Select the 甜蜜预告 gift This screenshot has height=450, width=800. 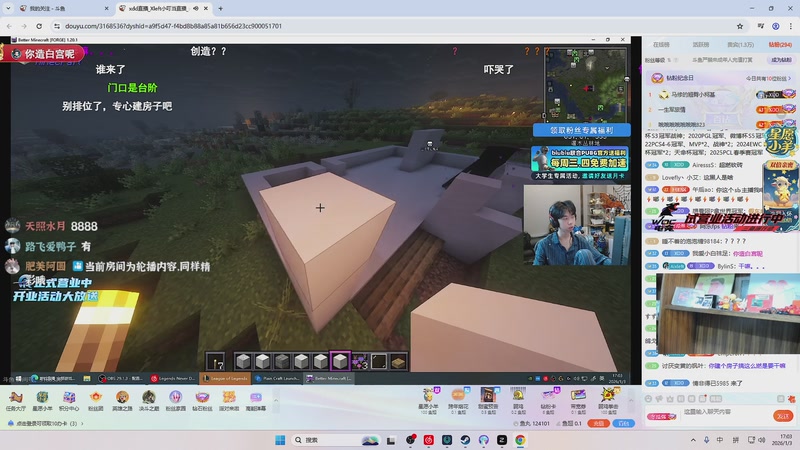pyautogui.click(x=488, y=401)
